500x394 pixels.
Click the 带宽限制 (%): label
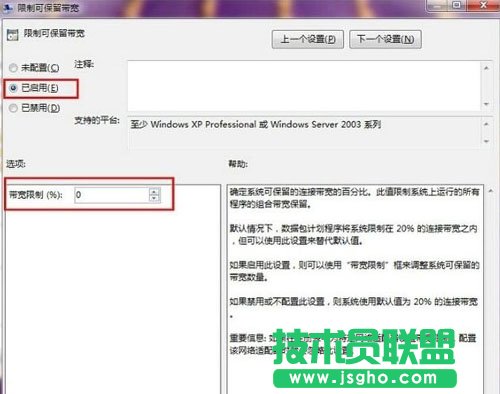35,195
